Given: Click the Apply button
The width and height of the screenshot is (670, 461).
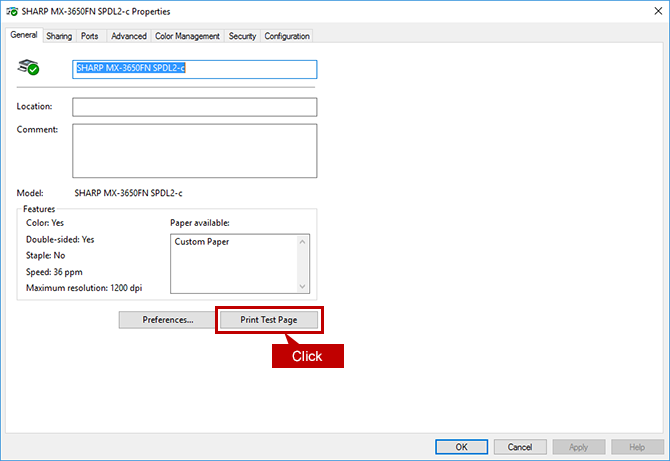Looking at the screenshot, I should [x=579, y=447].
